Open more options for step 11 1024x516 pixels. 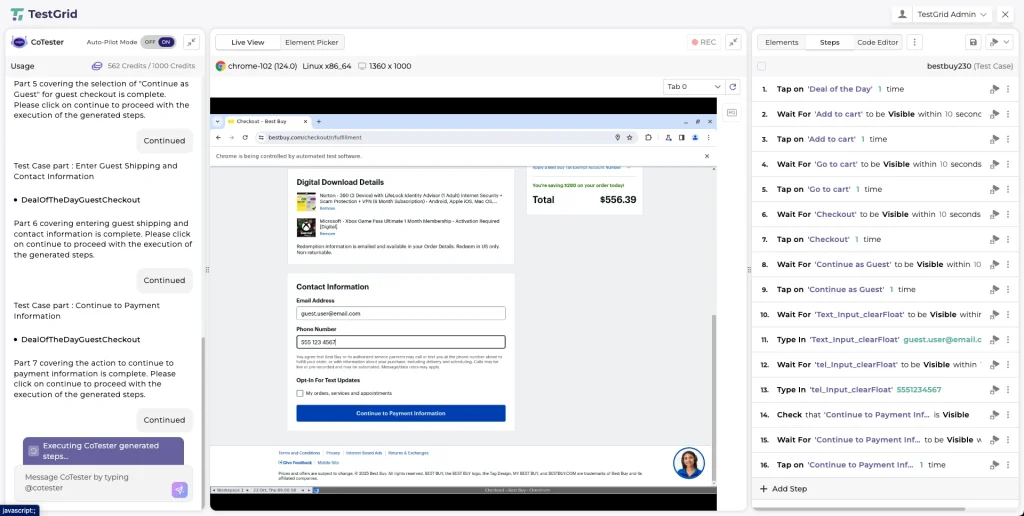[1008, 340]
